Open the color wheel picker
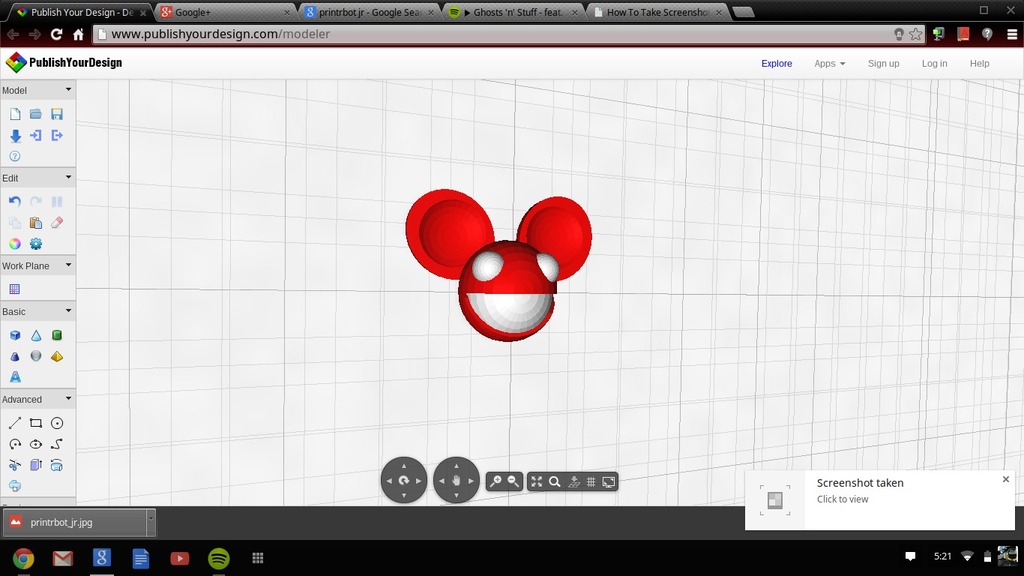Image resolution: width=1024 pixels, height=576 pixels. tap(15, 244)
